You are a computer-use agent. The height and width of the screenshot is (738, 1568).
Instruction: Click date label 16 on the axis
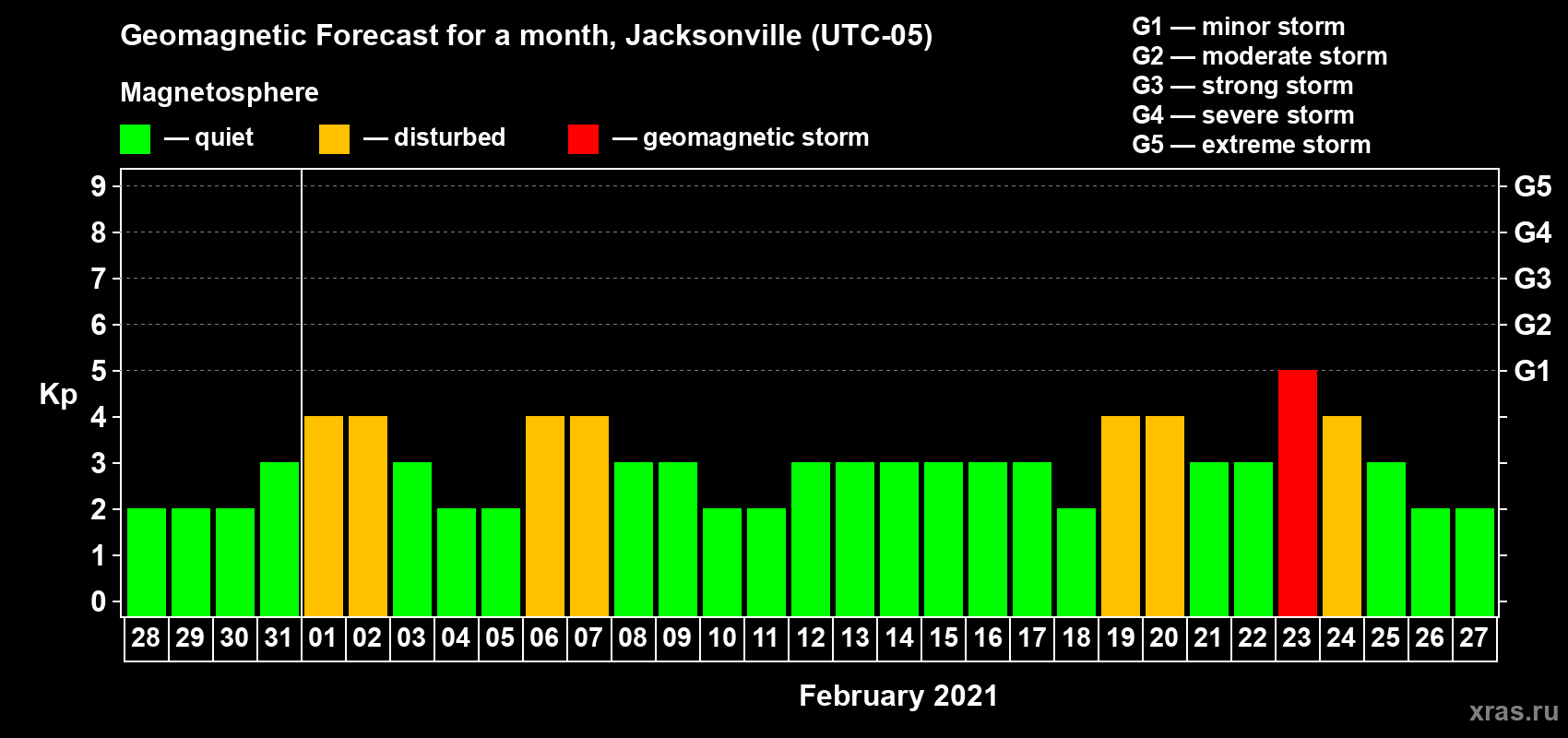(987, 638)
